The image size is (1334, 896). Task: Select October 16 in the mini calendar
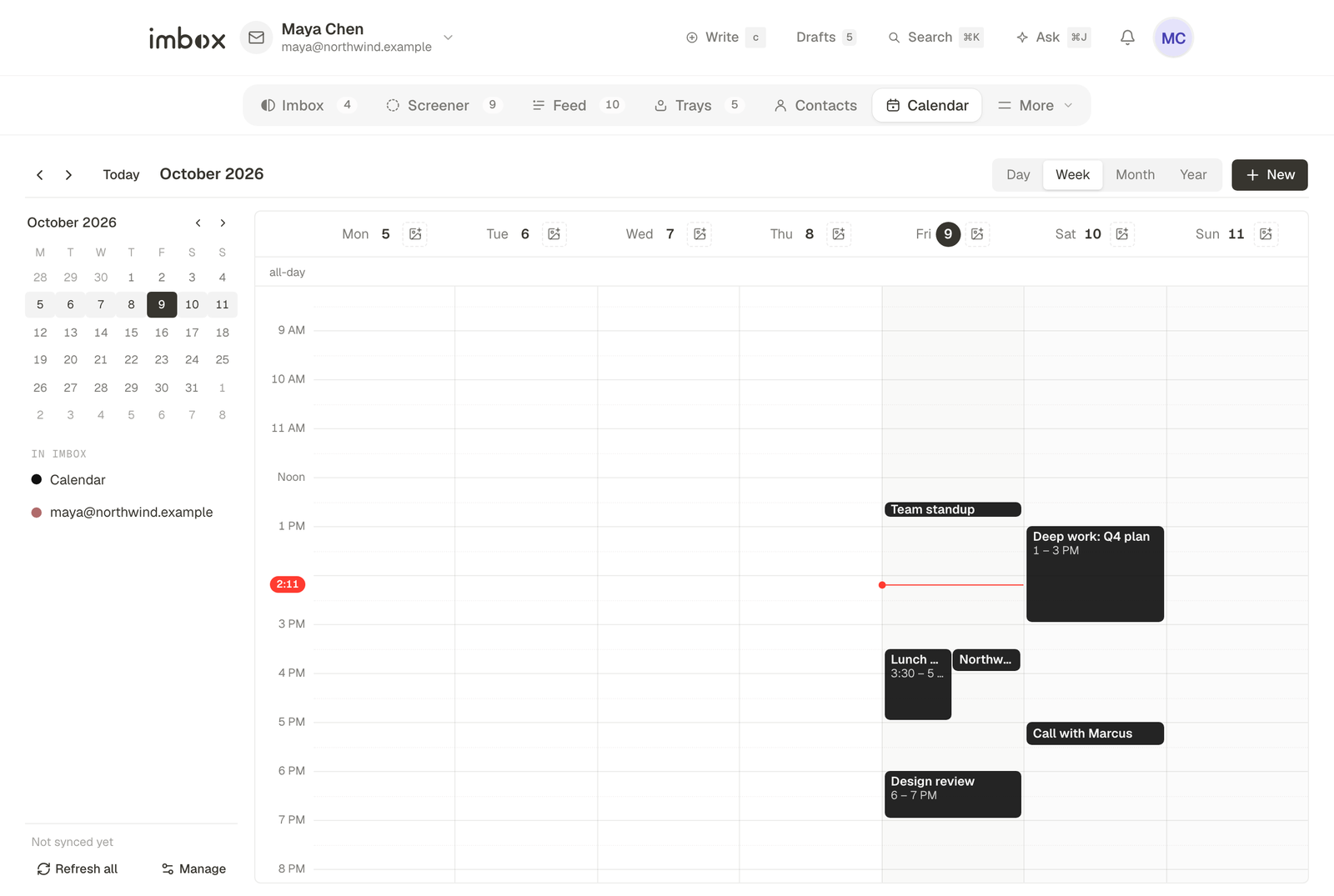pyautogui.click(x=162, y=333)
